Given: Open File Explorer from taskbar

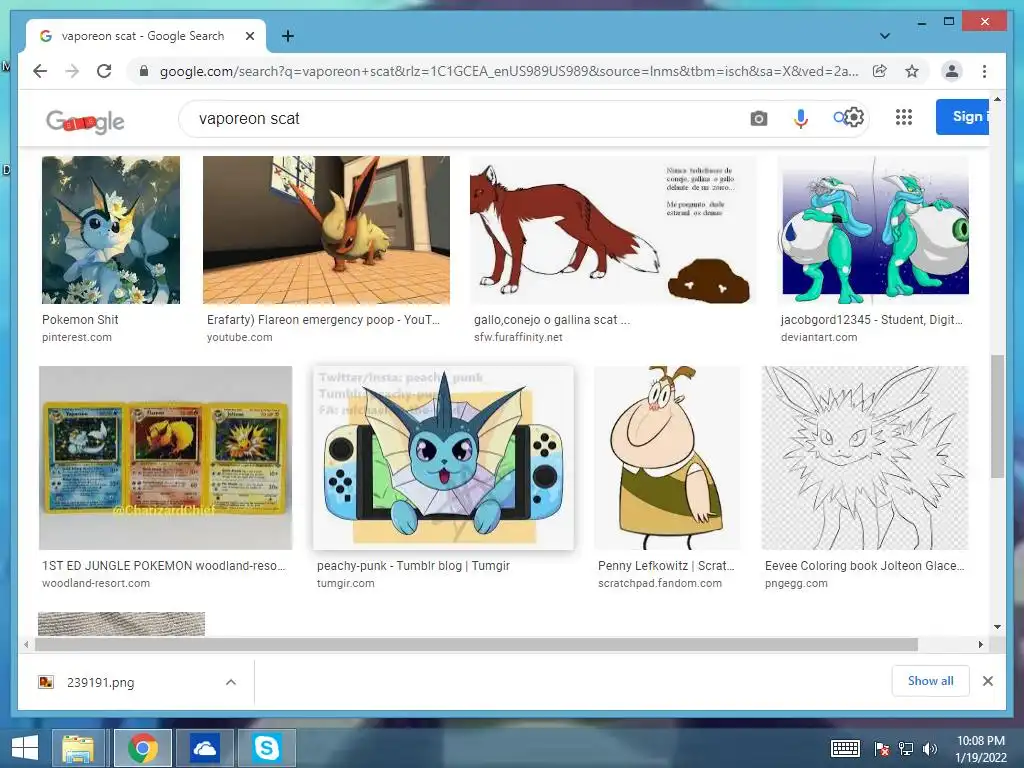Looking at the screenshot, I should 78,748.
